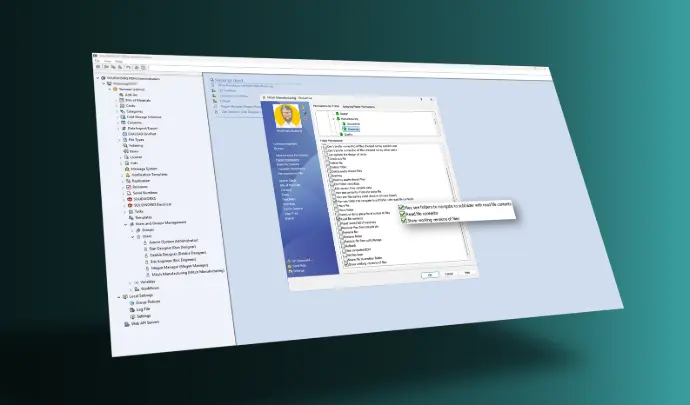690x405 pixels.
Task: Select the Drawings folder in dialog tree
Action: [x=353, y=129]
